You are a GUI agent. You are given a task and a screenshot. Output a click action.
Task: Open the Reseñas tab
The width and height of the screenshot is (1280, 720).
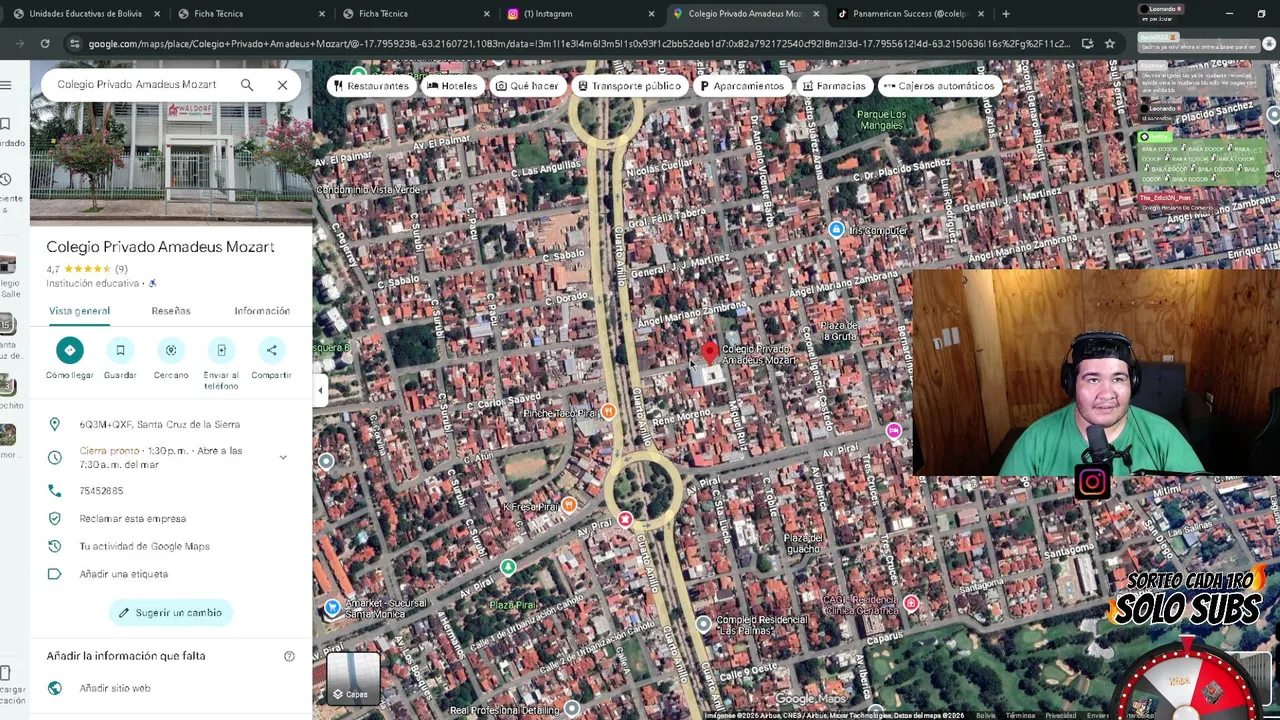tap(171, 311)
